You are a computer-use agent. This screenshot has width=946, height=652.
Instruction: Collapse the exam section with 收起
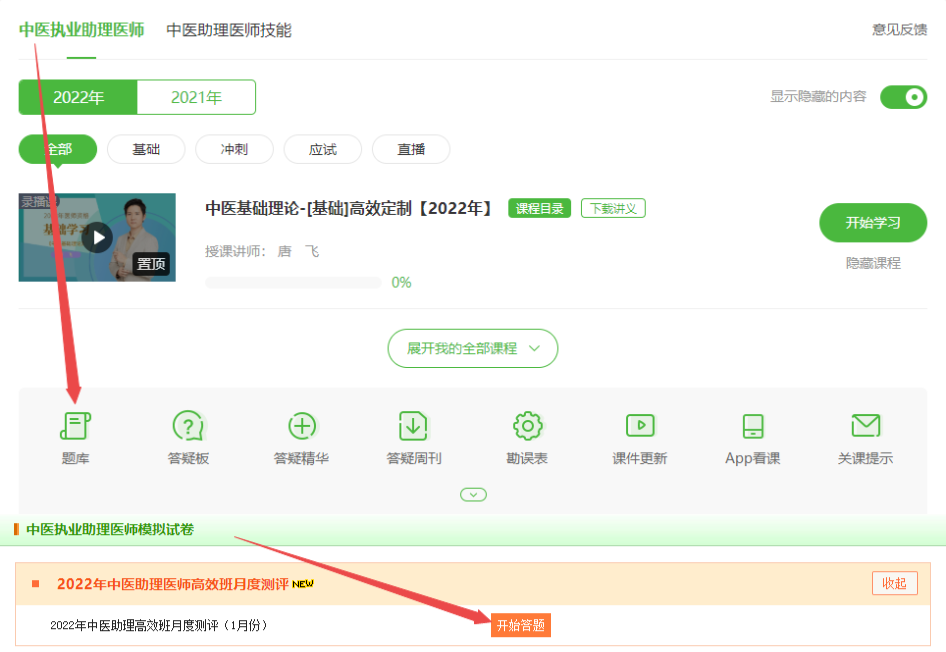click(894, 583)
